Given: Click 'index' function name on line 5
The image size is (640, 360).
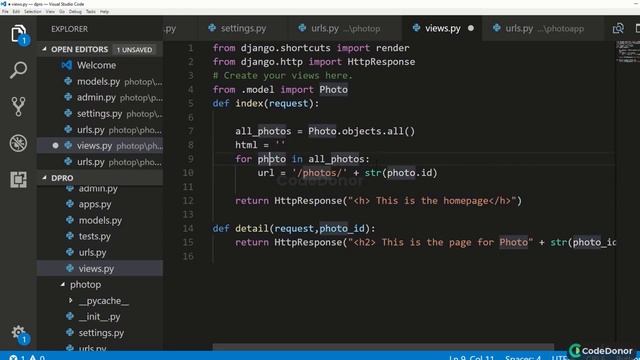Looking at the screenshot, I should coord(249,103).
